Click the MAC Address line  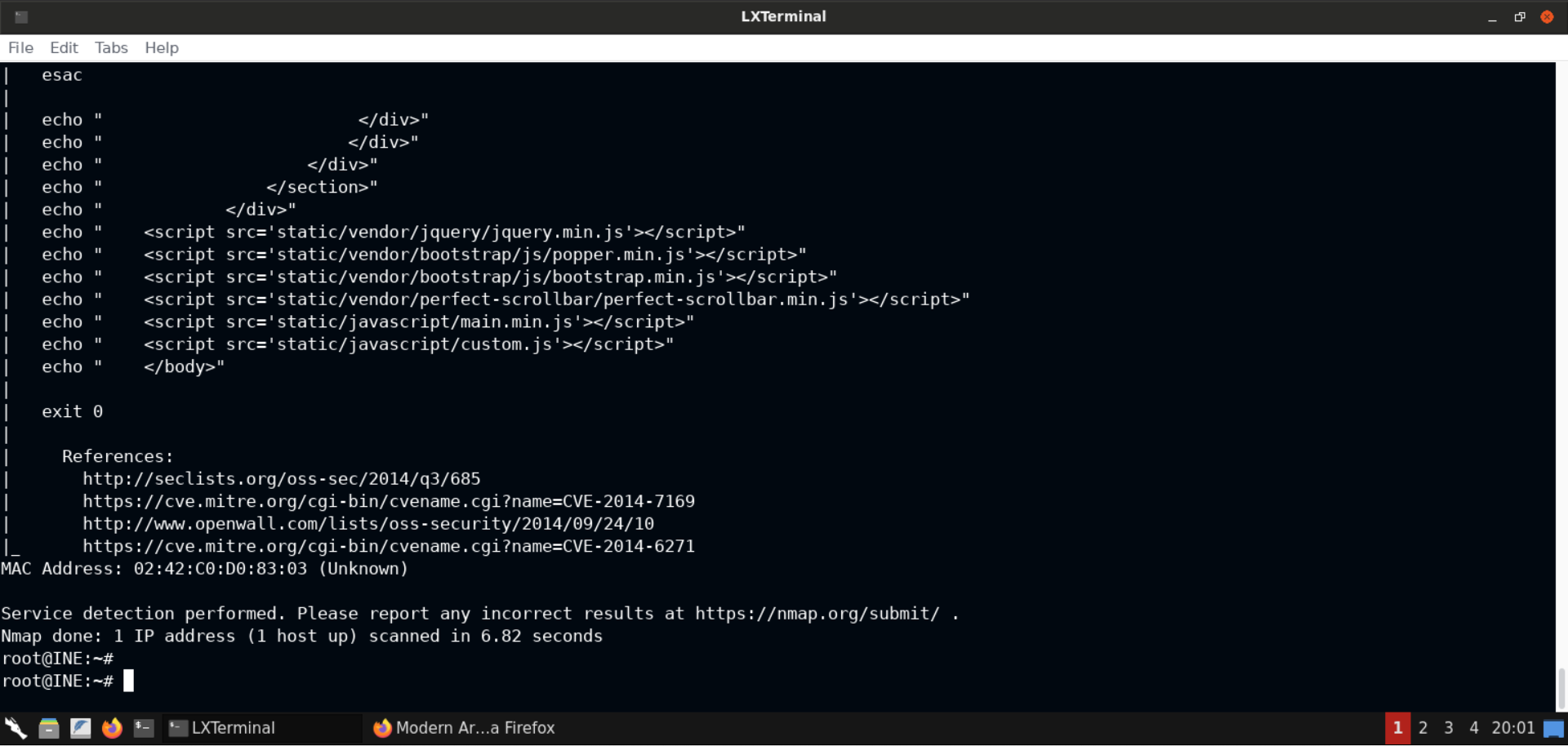(204, 569)
